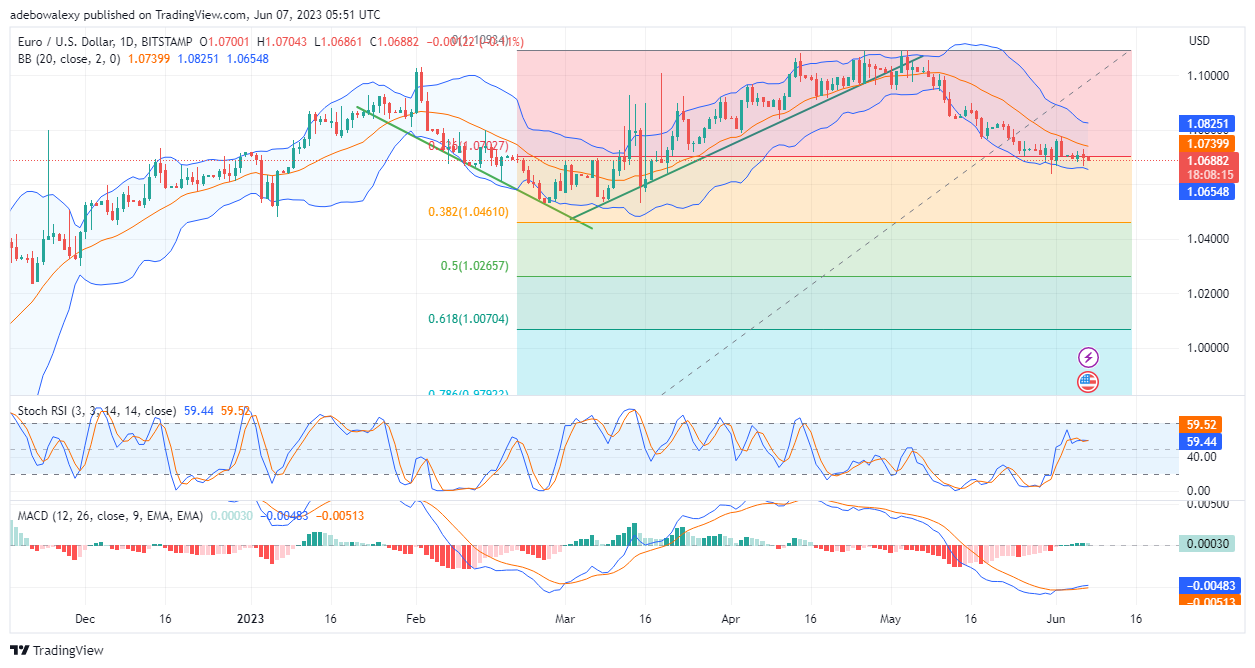Click the 1.10000 price axis label
Viewport: 1255px width, 668px height.
click(1207, 76)
